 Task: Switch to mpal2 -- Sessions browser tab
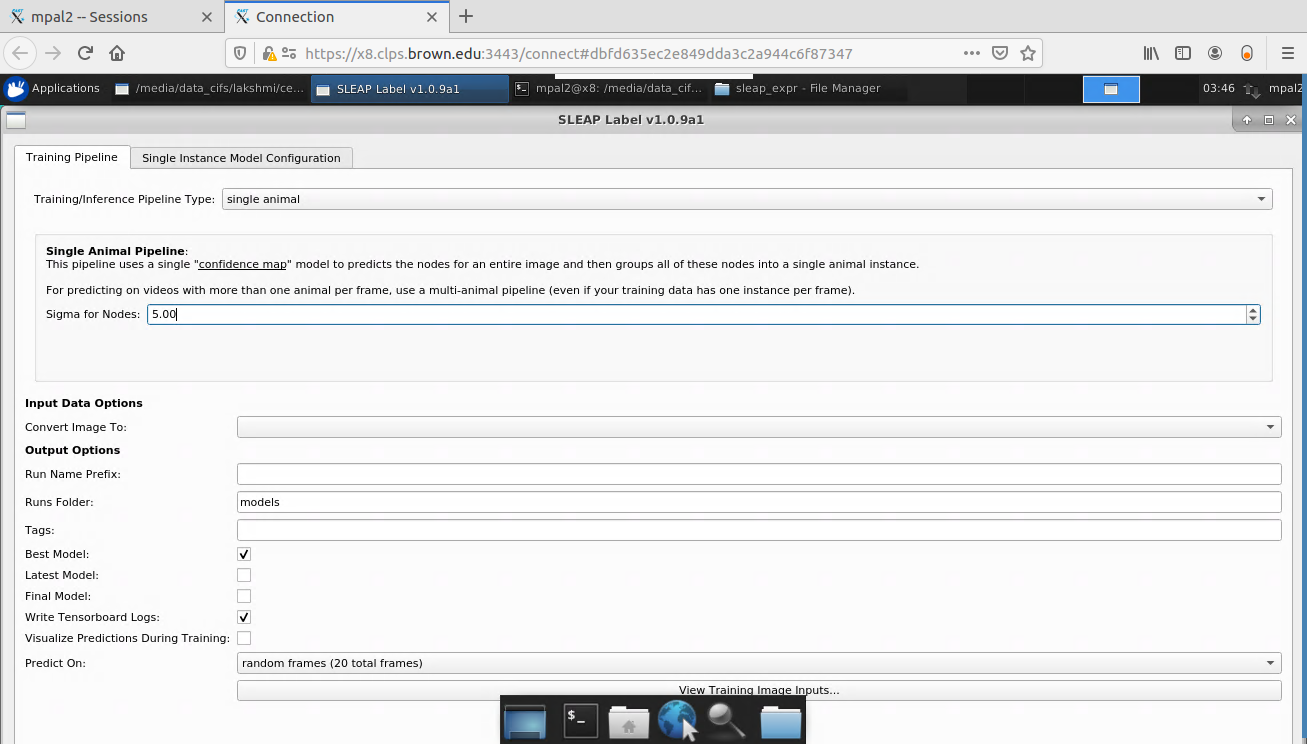tap(111, 17)
